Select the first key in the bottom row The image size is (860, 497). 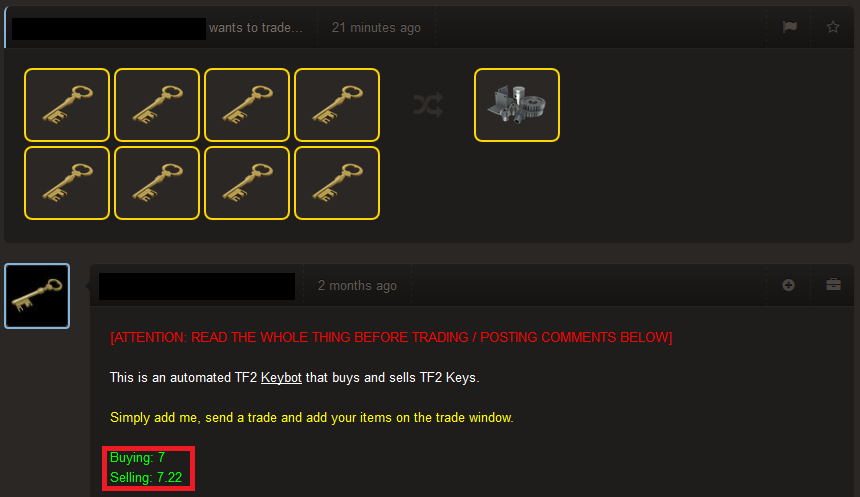pyautogui.click(x=67, y=183)
